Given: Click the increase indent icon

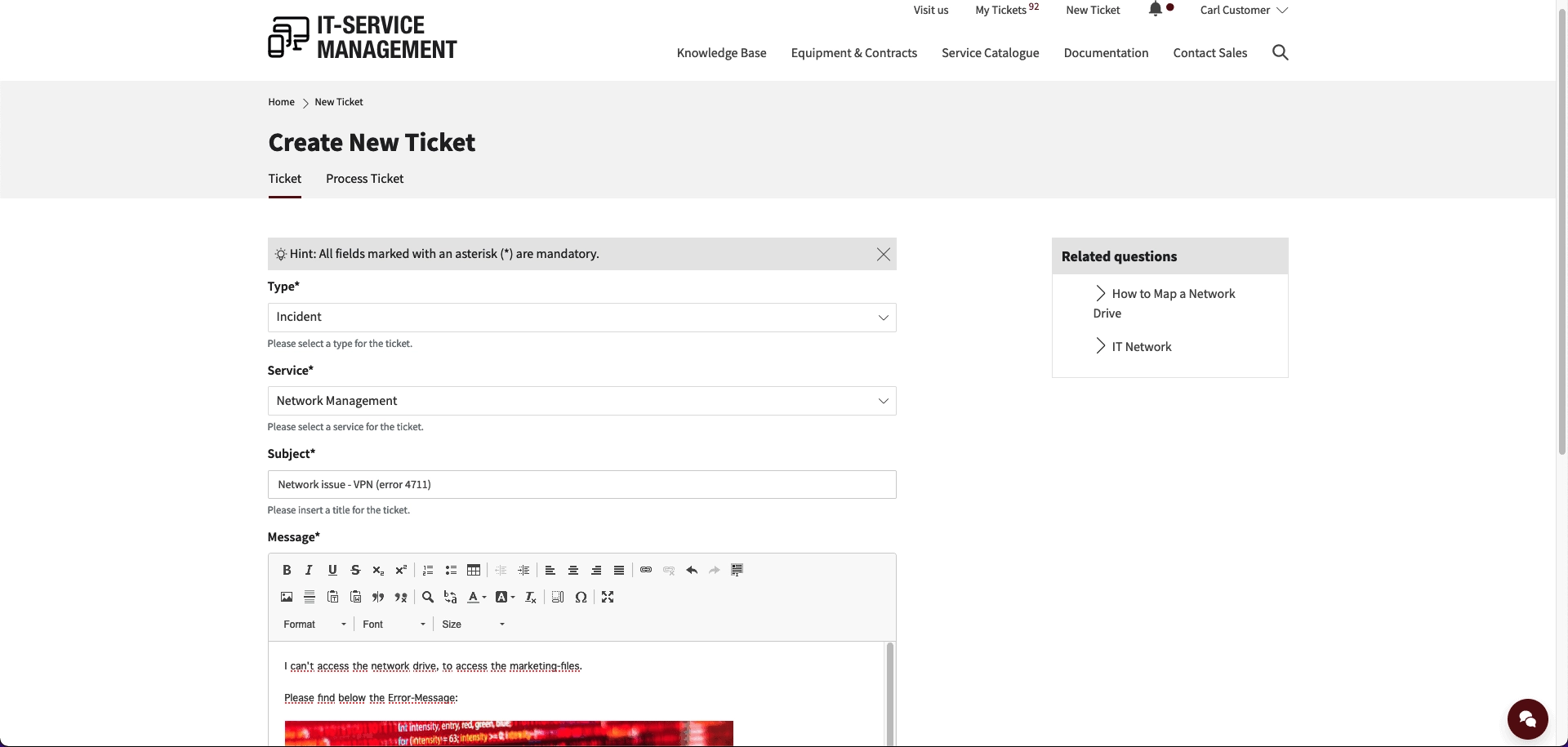Looking at the screenshot, I should (523, 570).
